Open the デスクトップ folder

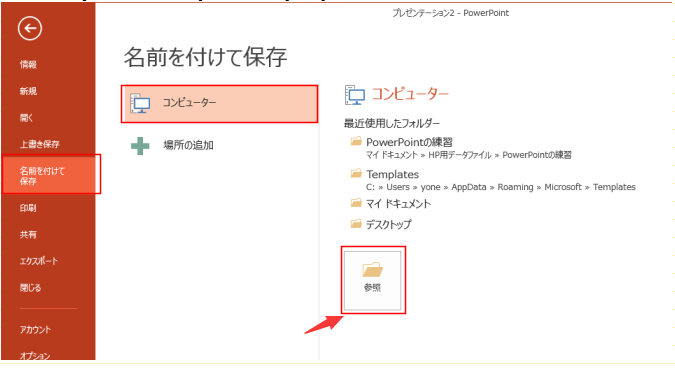[x=388, y=224]
